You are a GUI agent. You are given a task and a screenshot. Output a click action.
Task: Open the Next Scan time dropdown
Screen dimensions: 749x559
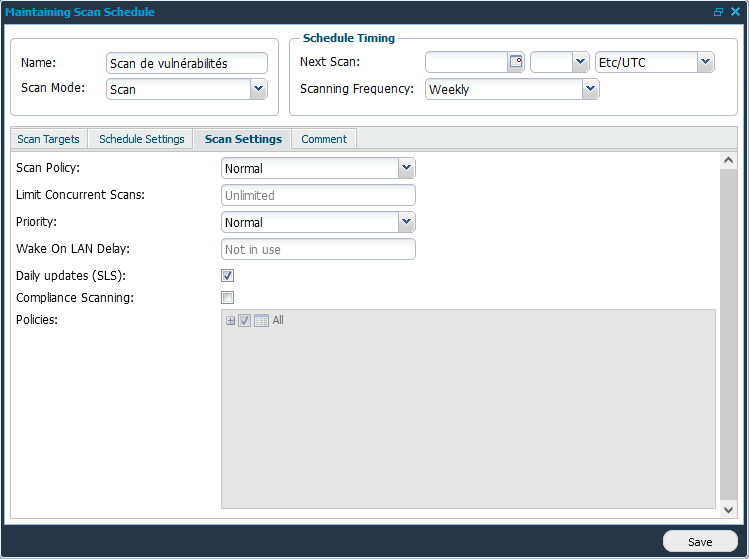click(x=580, y=62)
